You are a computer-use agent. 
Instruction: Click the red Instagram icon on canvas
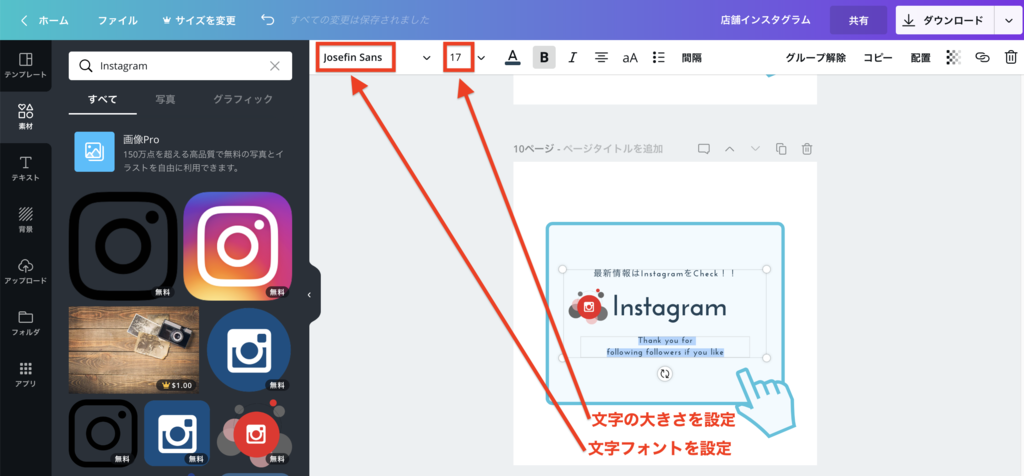[589, 307]
